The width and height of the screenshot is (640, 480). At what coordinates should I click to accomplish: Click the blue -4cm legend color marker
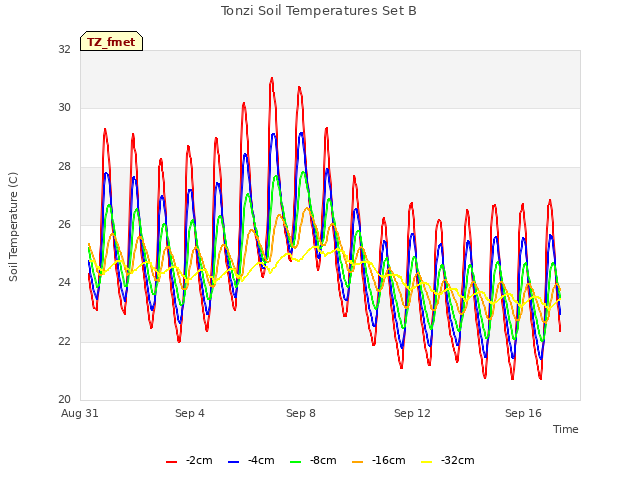233,462
